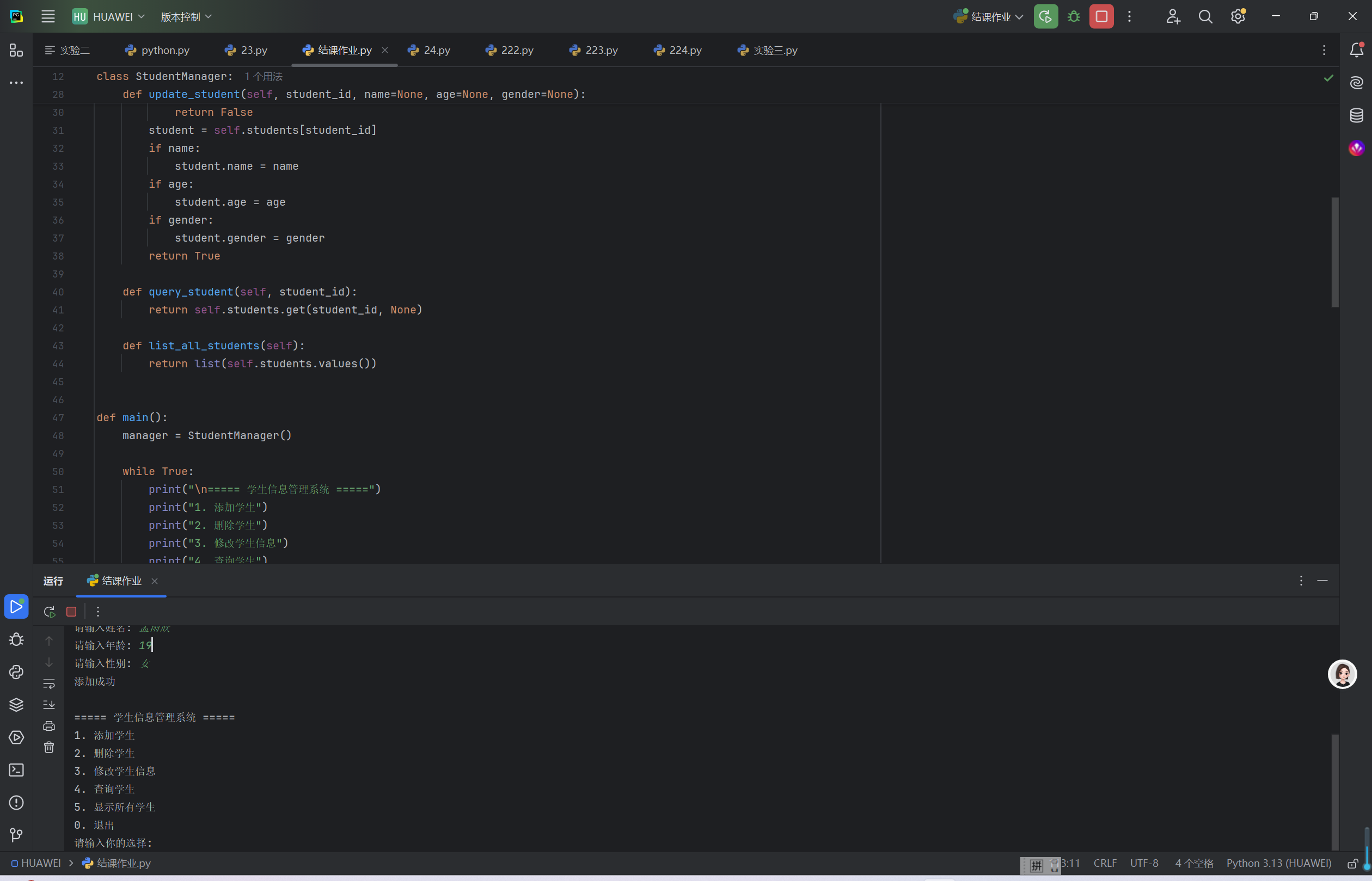Image resolution: width=1372 pixels, height=881 pixels.
Task: Open the 版本控制 dropdown menu
Action: pyautogui.click(x=186, y=16)
